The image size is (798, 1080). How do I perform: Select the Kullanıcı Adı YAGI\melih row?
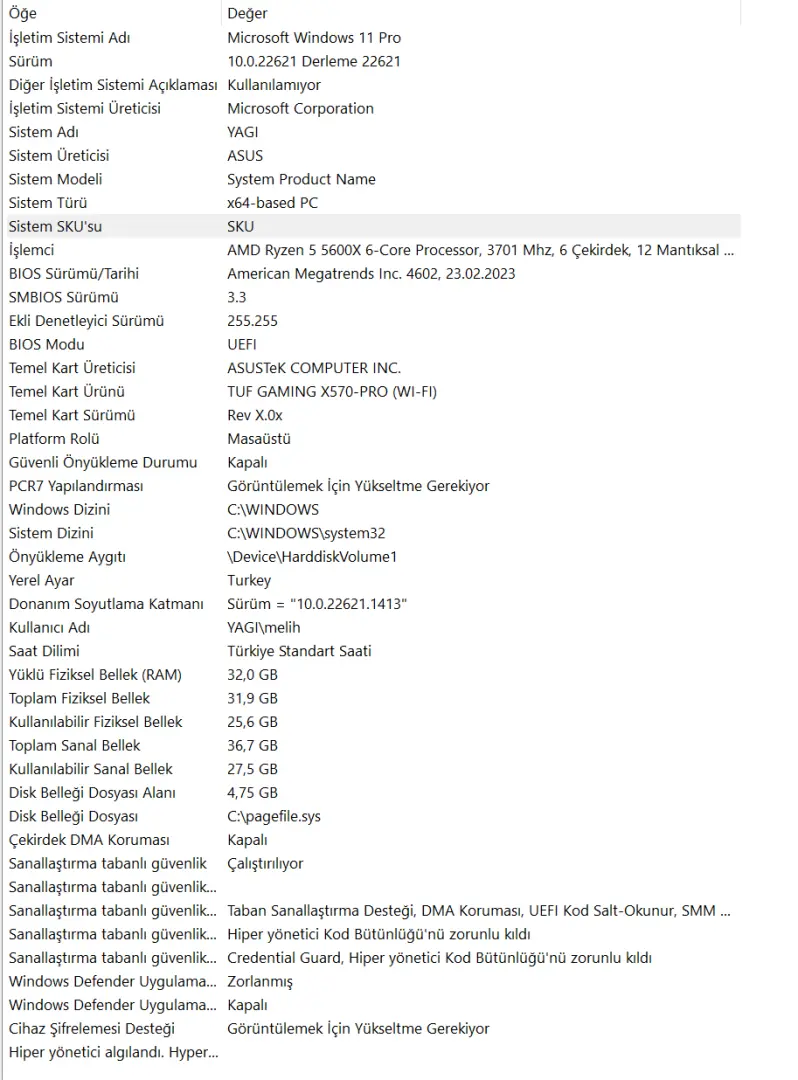[372, 627]
